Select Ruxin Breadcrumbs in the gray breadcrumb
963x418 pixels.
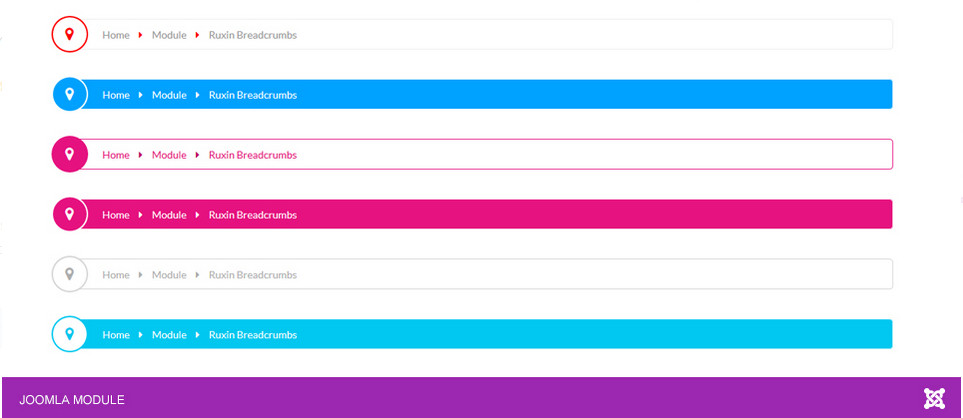tap(253, 275)
